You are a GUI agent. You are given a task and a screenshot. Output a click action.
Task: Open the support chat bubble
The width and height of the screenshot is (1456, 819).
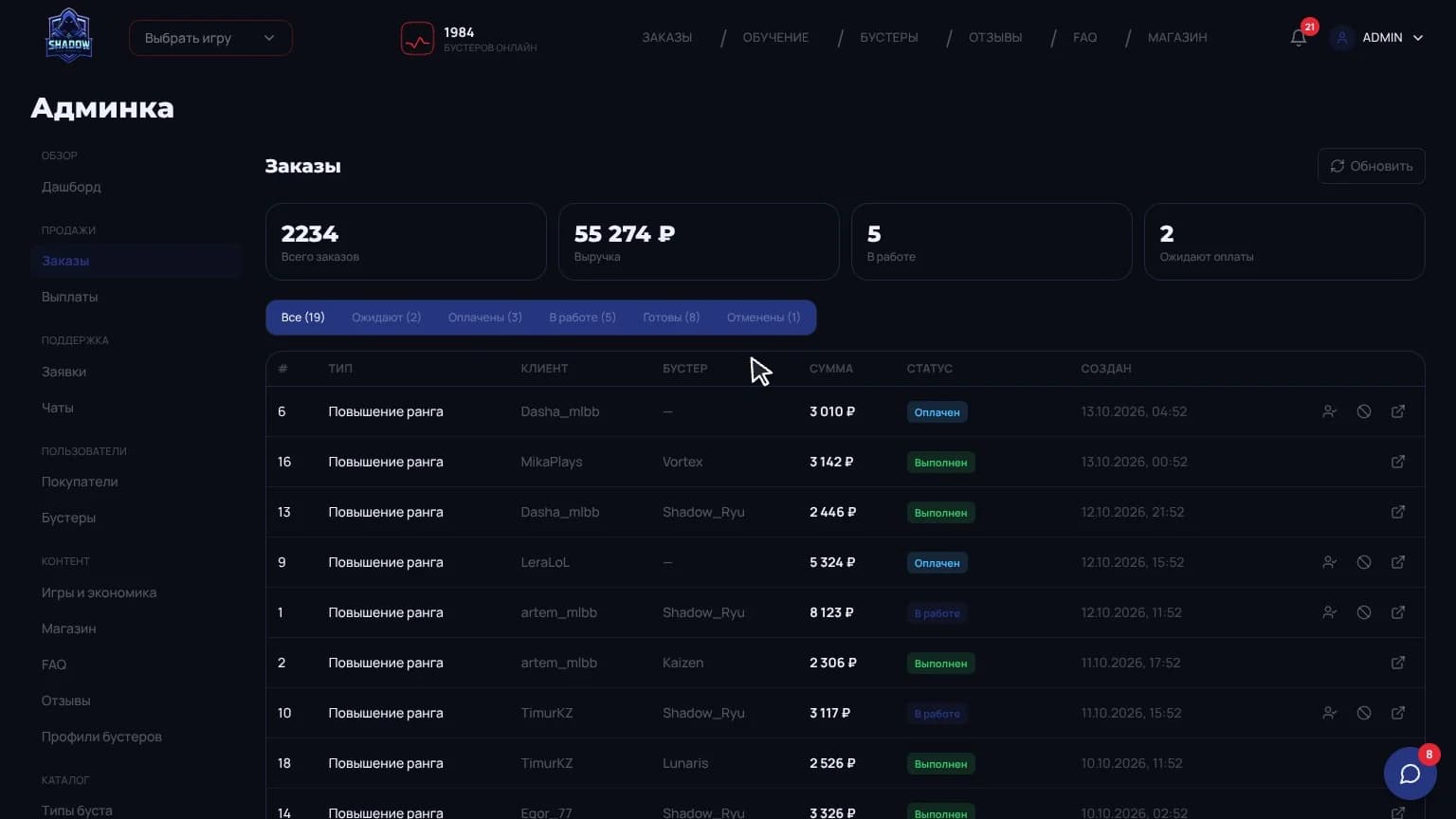(x=1410, y=773)
